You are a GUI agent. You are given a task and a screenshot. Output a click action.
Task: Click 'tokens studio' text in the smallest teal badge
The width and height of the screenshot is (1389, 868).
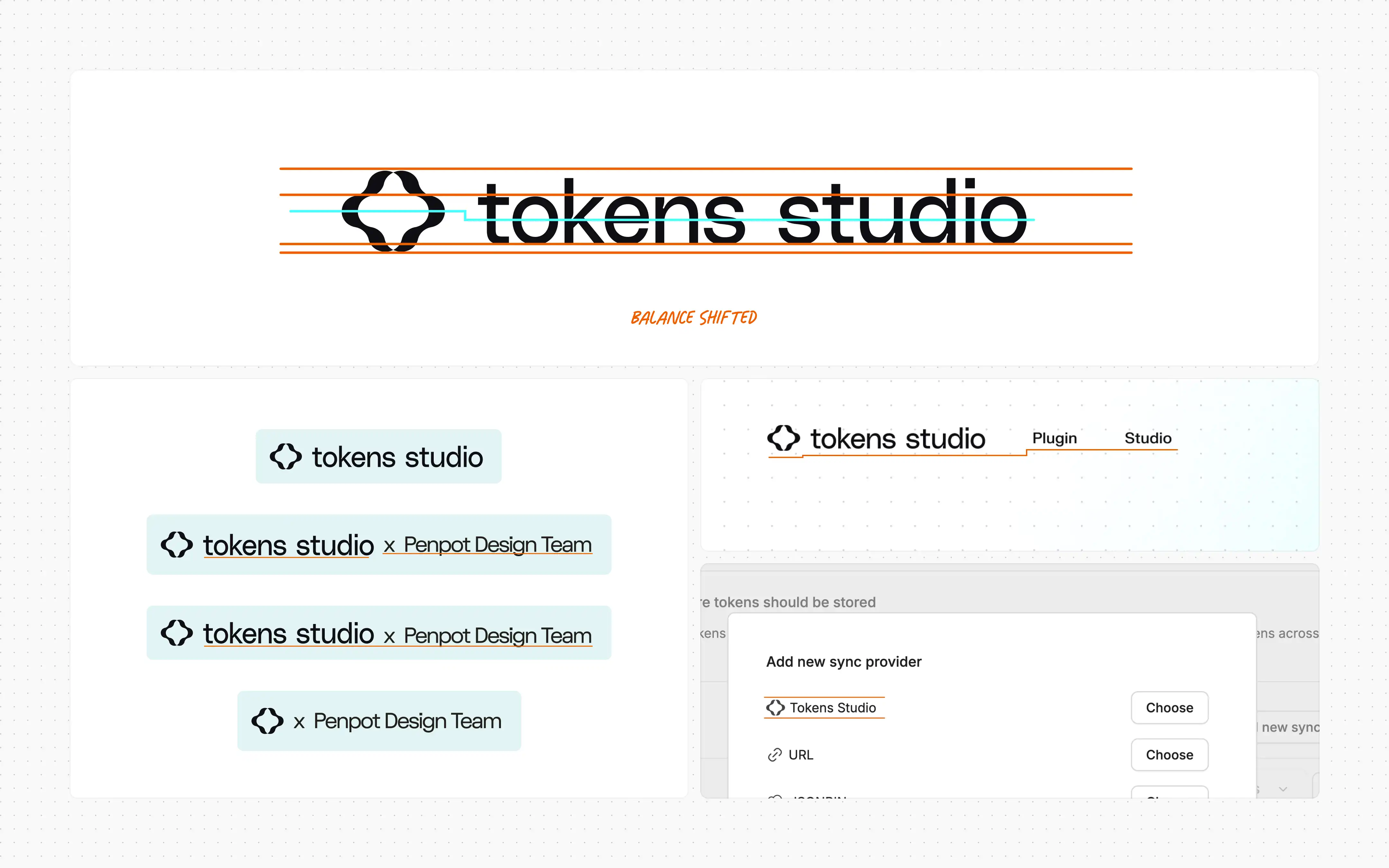[x=397, y=457]
